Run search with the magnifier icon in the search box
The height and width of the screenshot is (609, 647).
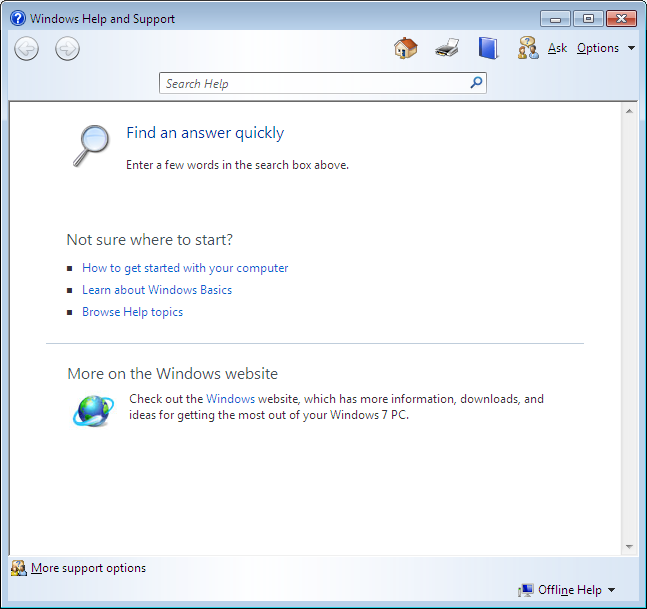pos(476,83)
